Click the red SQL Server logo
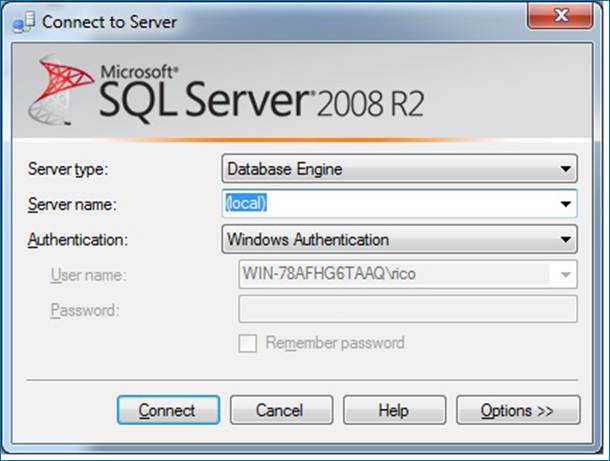This screenshot has width=610, height=461. click(61, 90)
